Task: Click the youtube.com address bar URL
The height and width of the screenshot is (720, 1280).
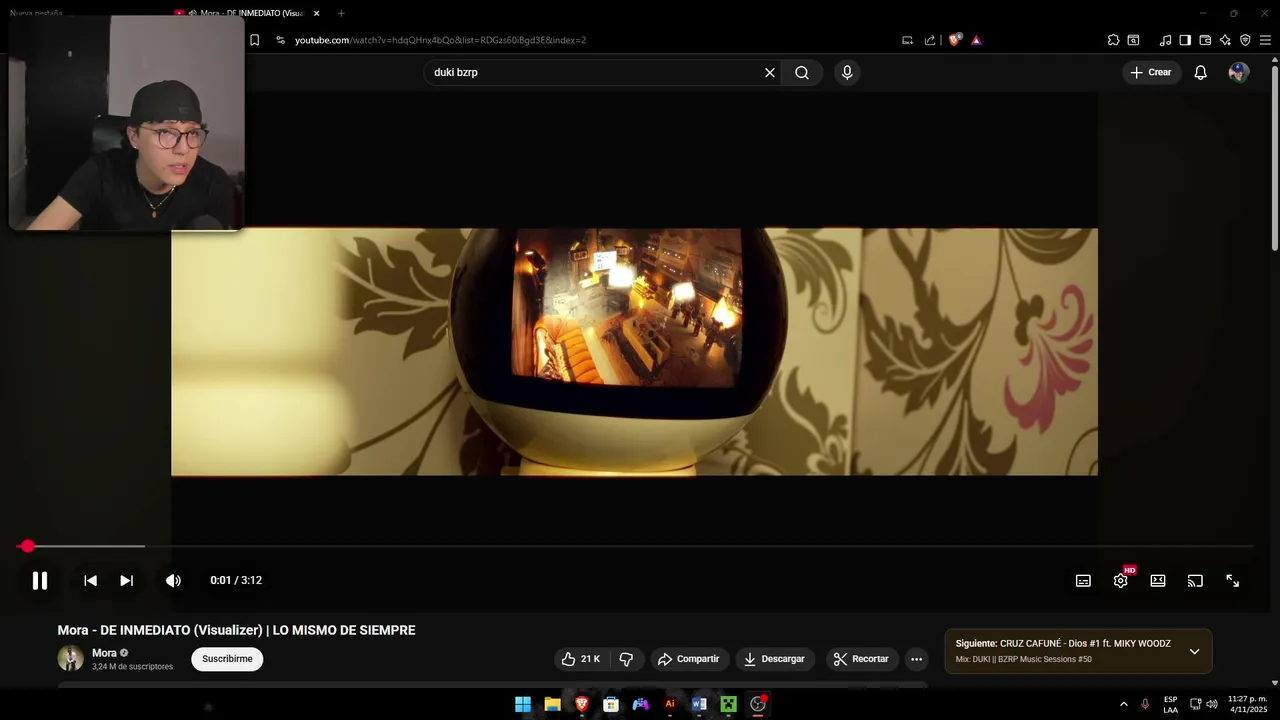Action: (x=440, y=40)
